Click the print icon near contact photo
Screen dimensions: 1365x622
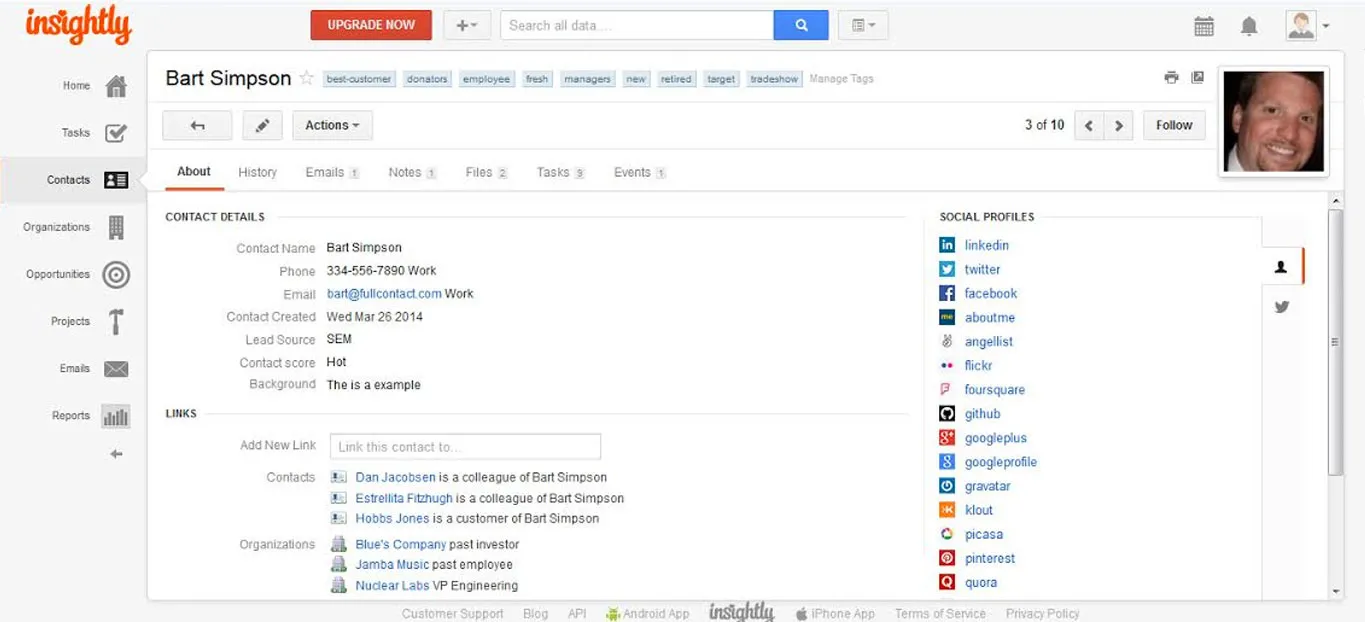(1171, 78)
